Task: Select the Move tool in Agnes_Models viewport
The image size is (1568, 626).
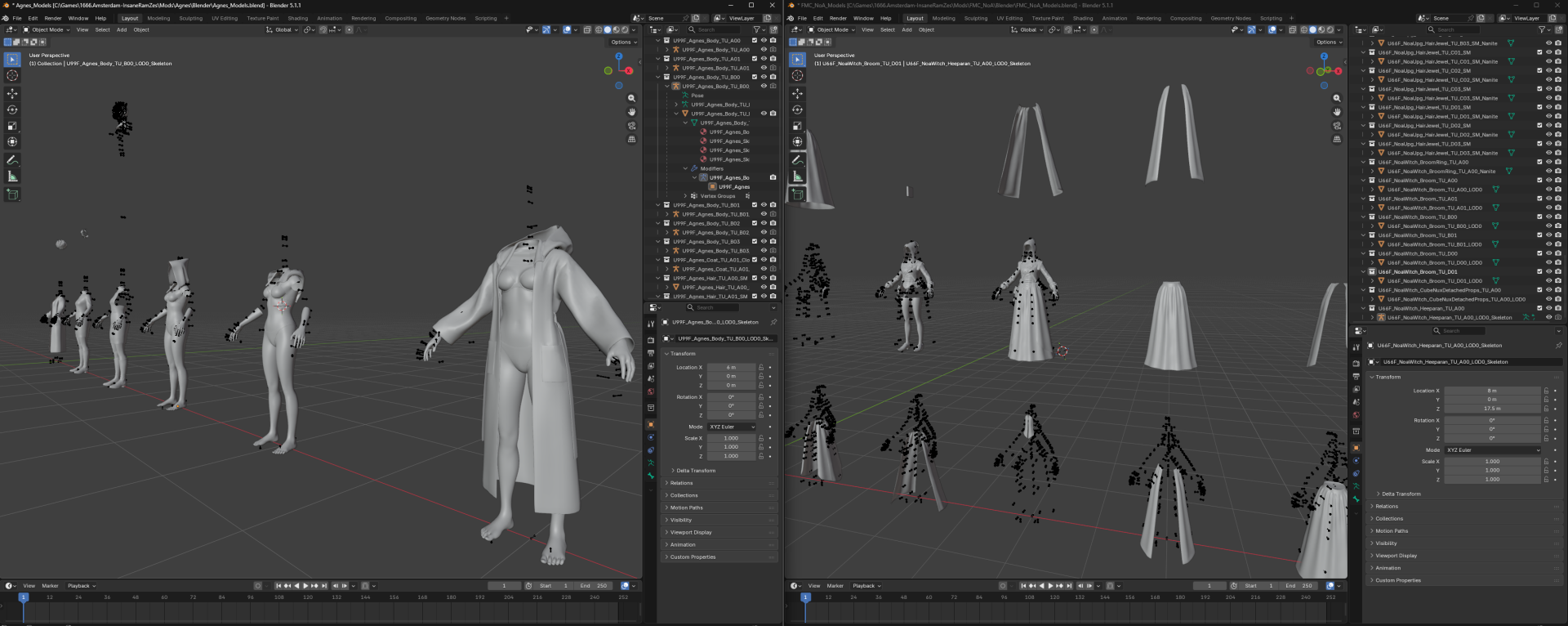Action: pos(12,93)
